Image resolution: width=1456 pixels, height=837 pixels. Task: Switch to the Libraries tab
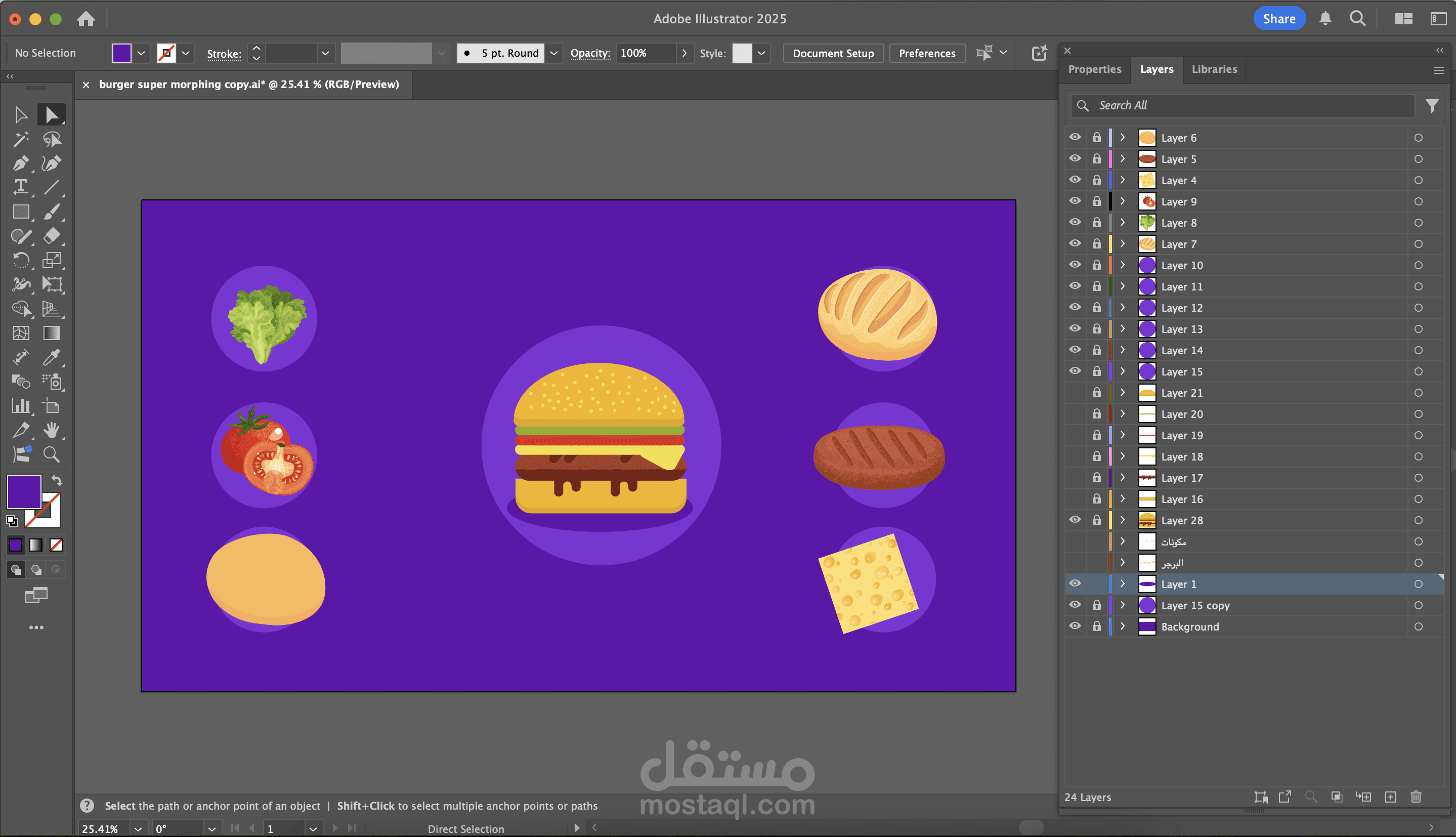1214,69
